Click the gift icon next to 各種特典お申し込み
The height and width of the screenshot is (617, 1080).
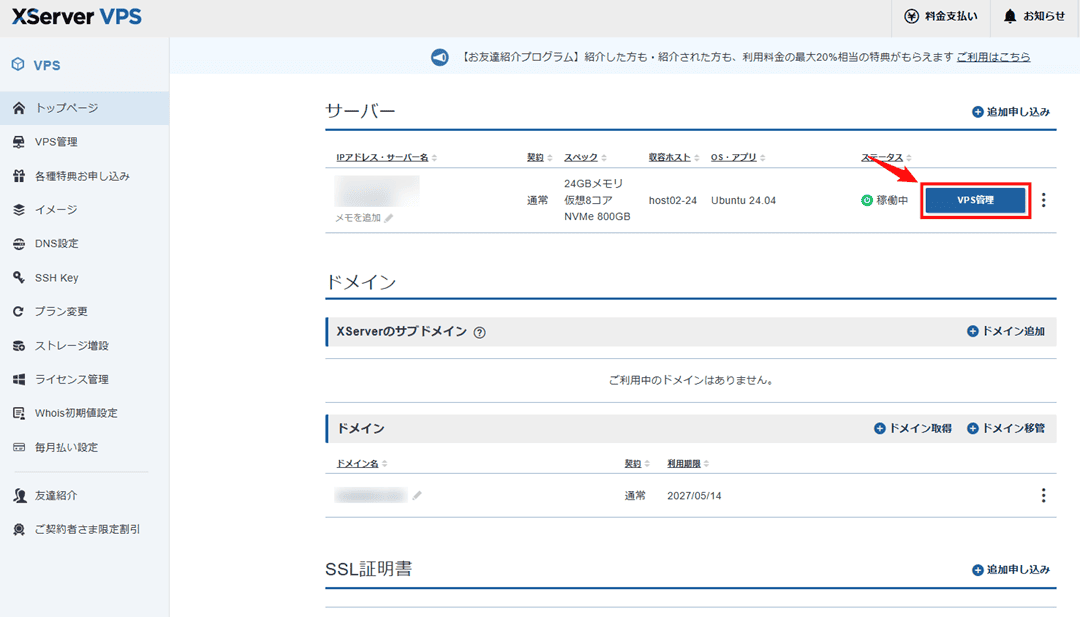tap(19, 176)
